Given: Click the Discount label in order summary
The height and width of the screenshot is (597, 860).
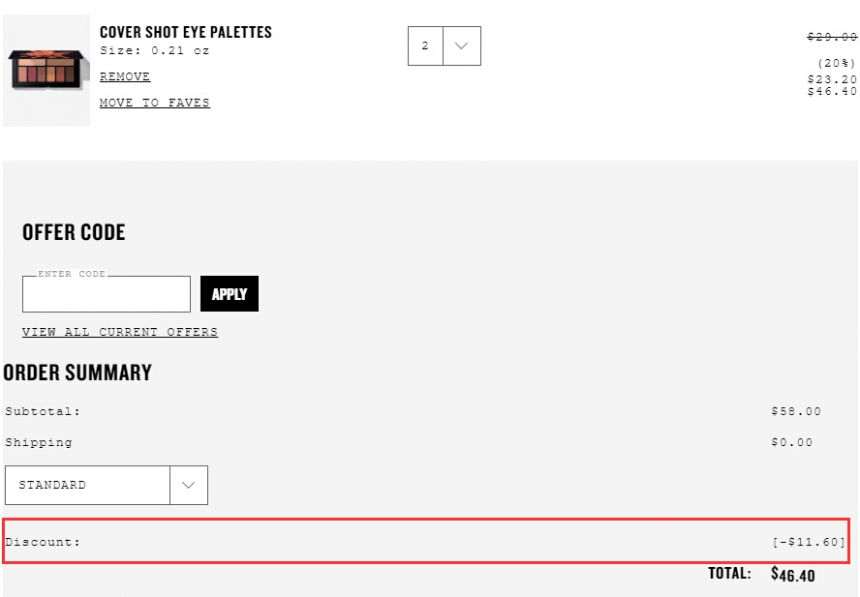Looking at the screenshot, I should pos(43,542).
